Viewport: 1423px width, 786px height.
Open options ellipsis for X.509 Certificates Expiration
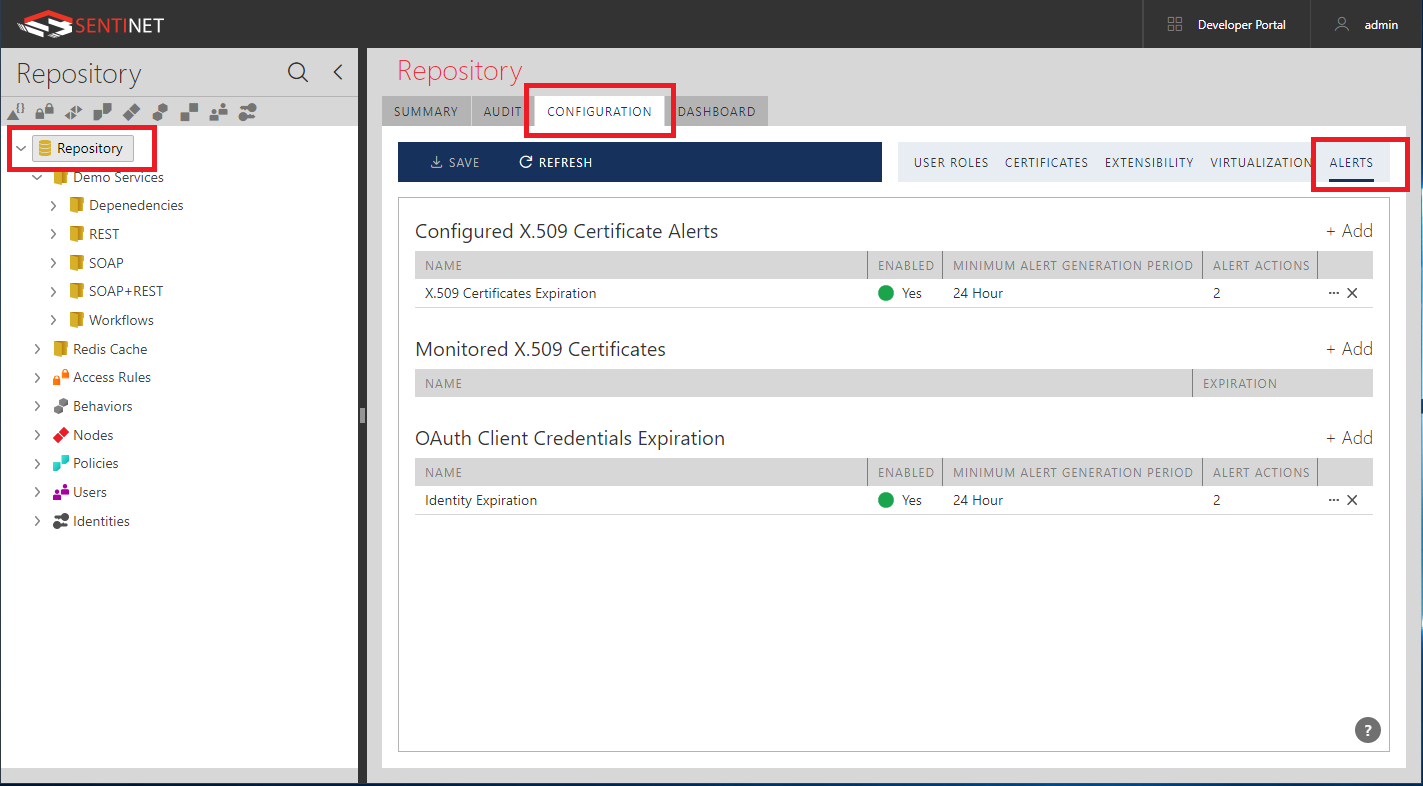(1333, 293)
